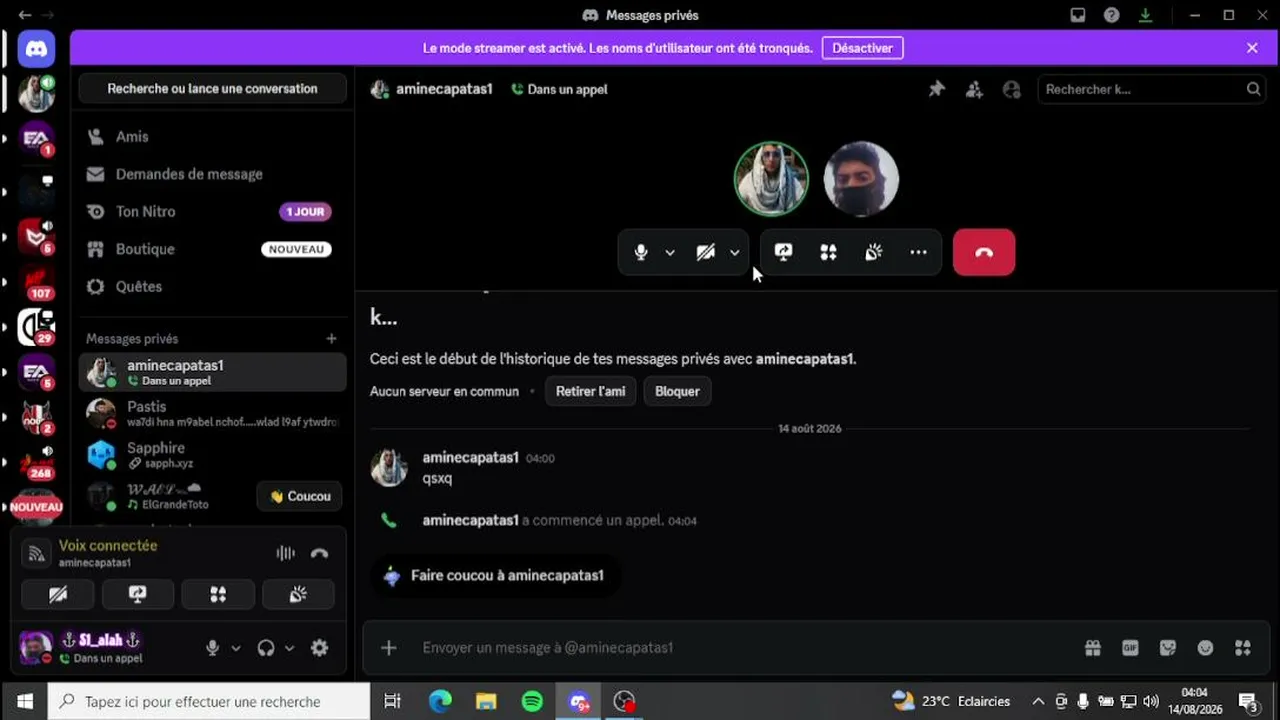This screenshot has height=720, width=1280.
Task: Expand microphone options in the call controls
Action: tap(670, 252)
